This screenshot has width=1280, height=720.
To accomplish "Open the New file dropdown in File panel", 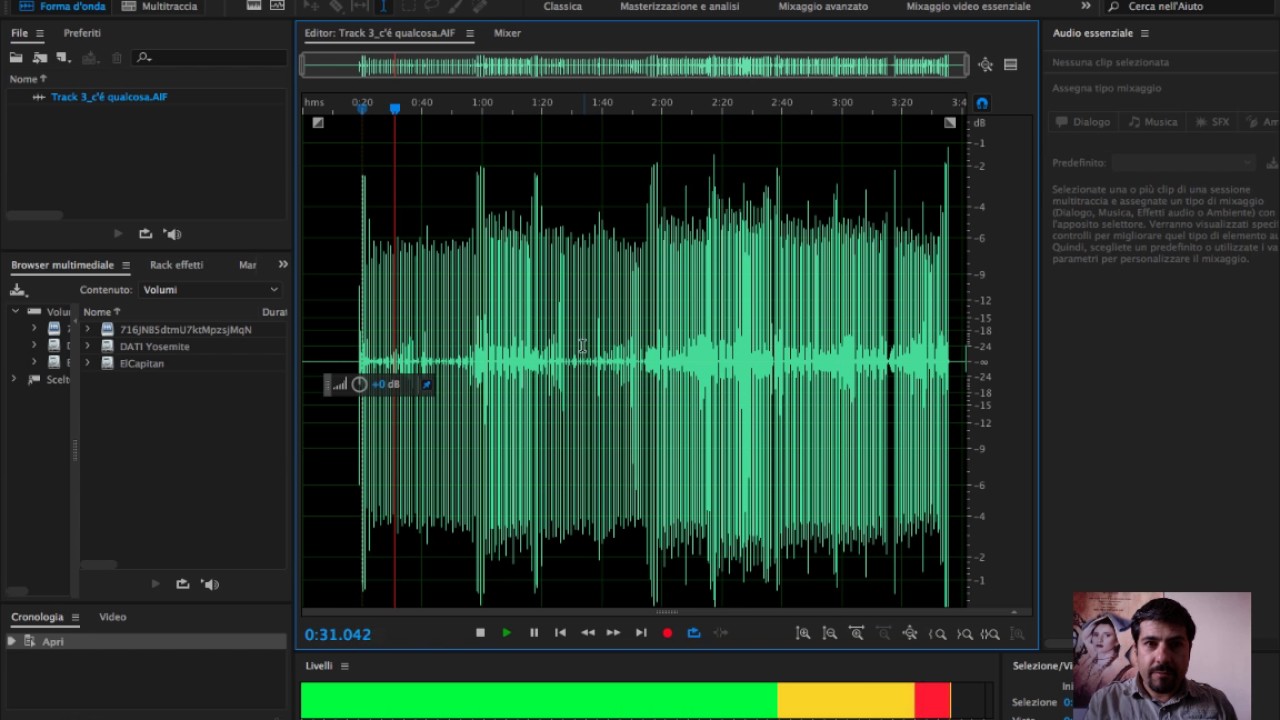I will coord(64,58).
